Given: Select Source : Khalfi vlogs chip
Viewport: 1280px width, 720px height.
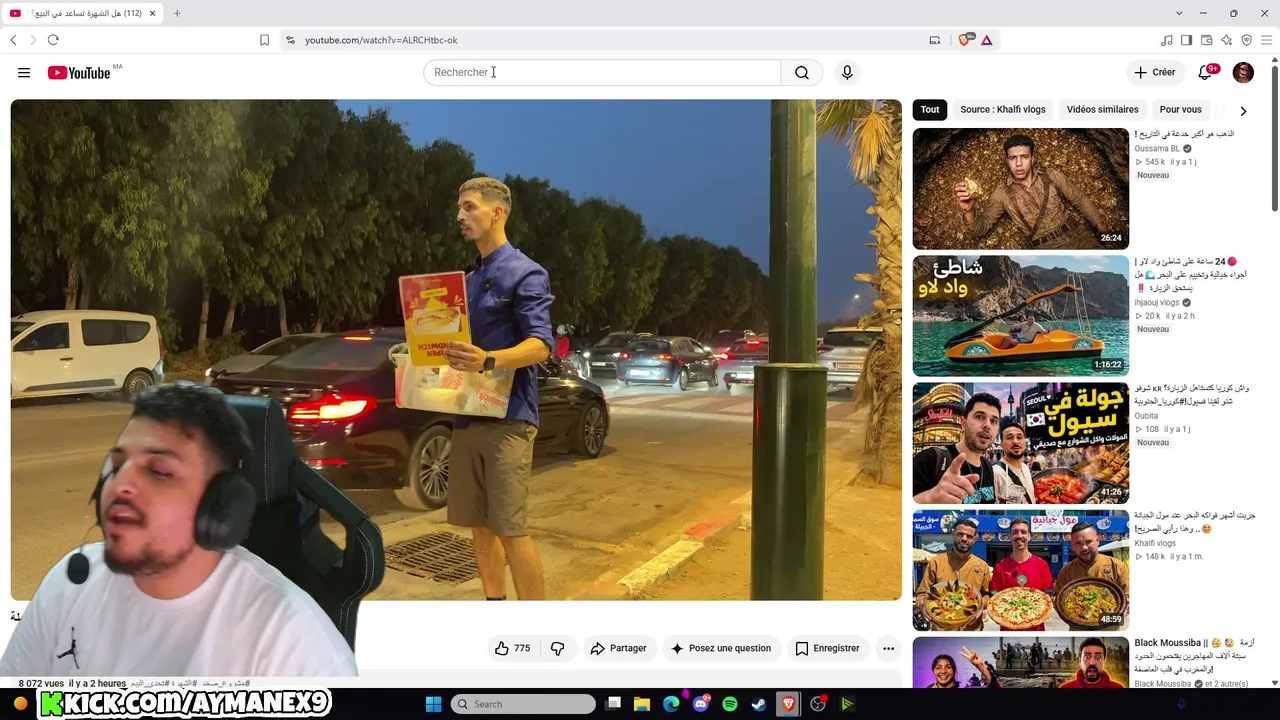Looking at the screenshot, I should tap(1003, 110).
